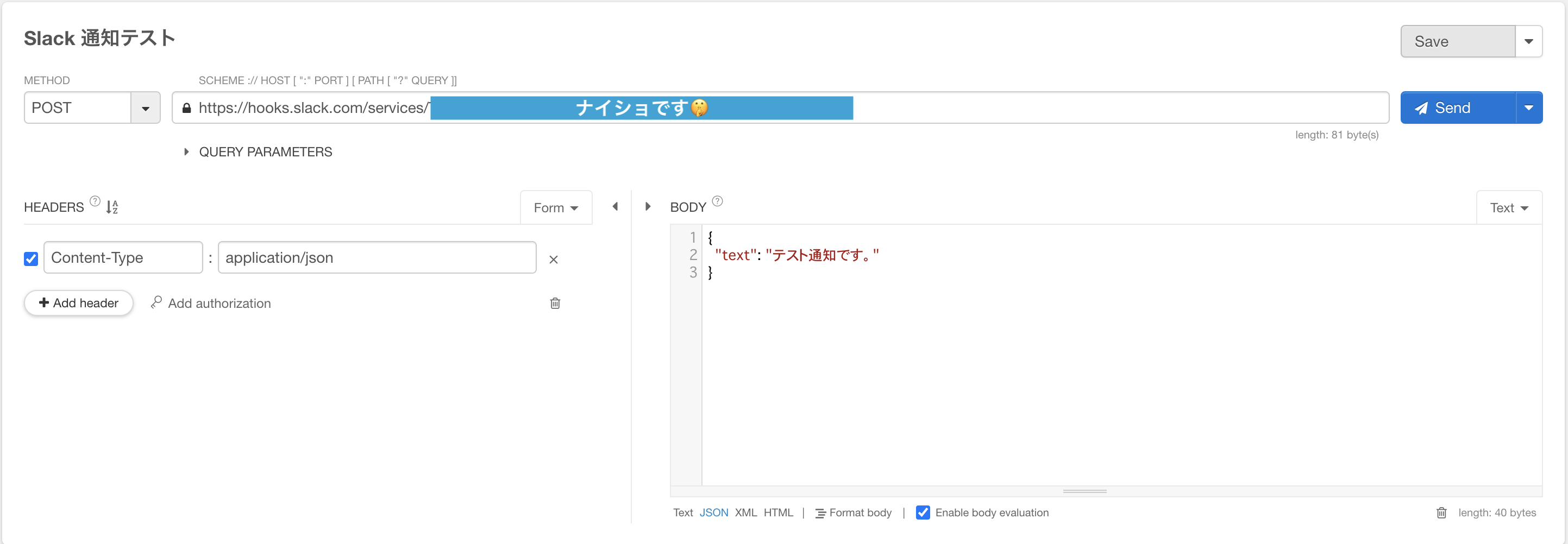Collapse the headers panel with the left chevron
This screenshot has height=544, width=1568.
615,207
